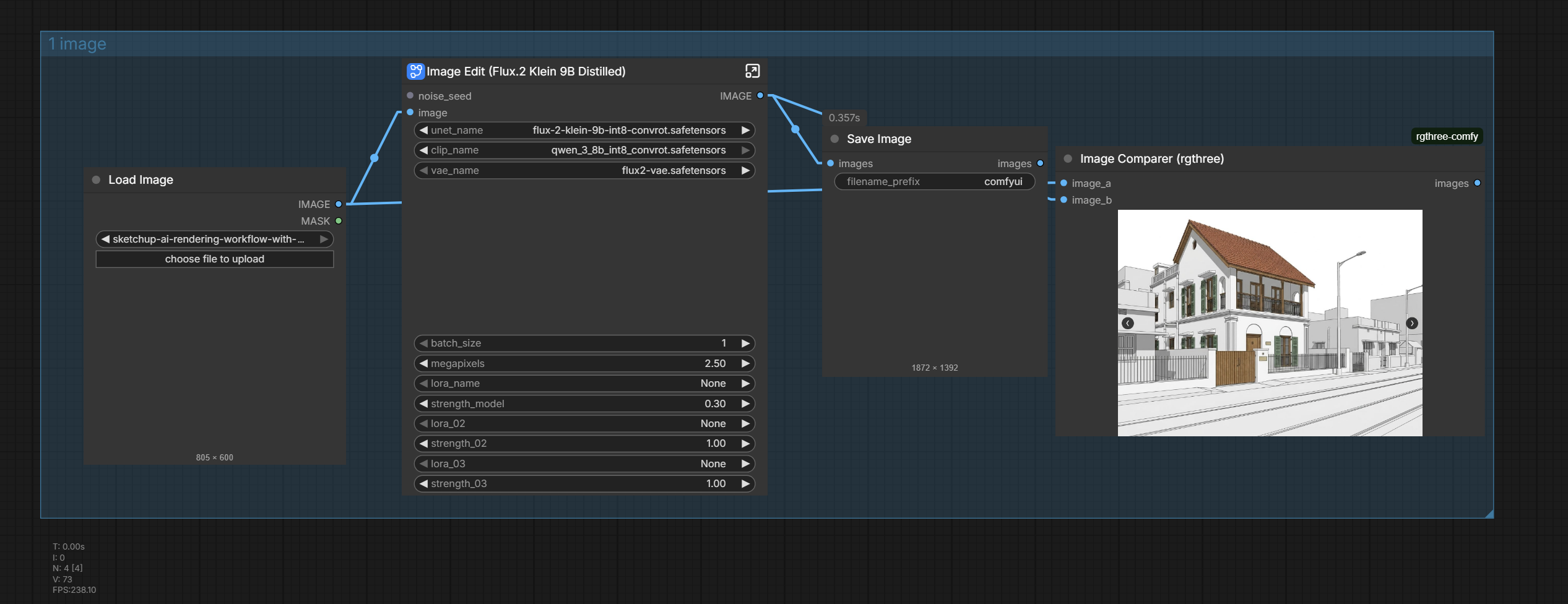Screen dimensions: 1568x604
Task: Click choose file to upload button
Action: (x=215, y=259)
